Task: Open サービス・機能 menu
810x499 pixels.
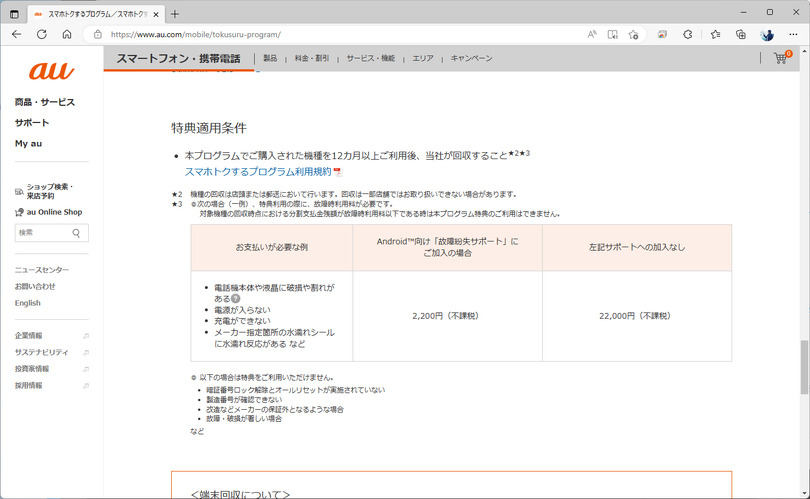Action: tap(370, 58)
